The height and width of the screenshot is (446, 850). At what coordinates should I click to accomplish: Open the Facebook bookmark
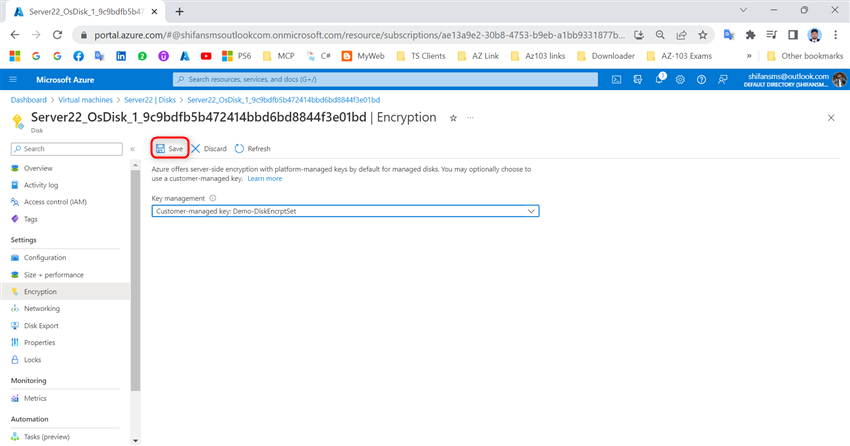point(79,56)
